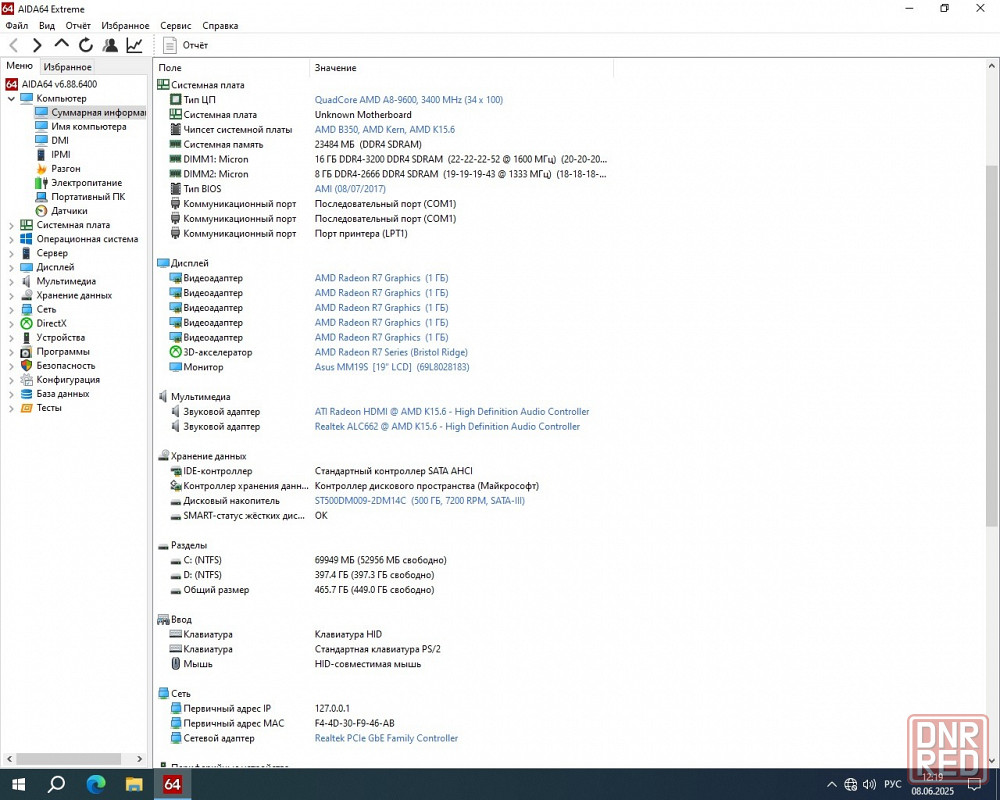Open ST500DM009-2DM14C disk drive link
1000x800 pixels.
420,501
